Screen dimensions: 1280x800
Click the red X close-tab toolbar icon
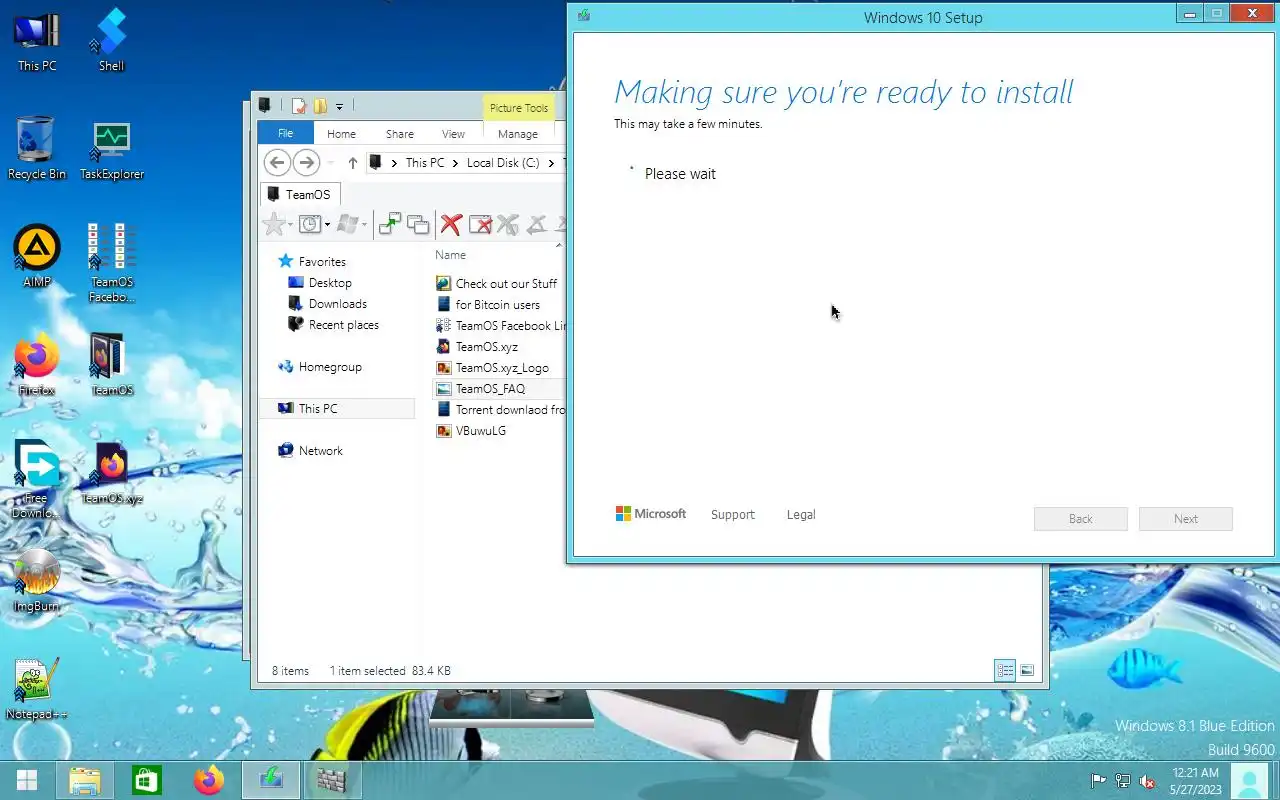pos(451,224)
